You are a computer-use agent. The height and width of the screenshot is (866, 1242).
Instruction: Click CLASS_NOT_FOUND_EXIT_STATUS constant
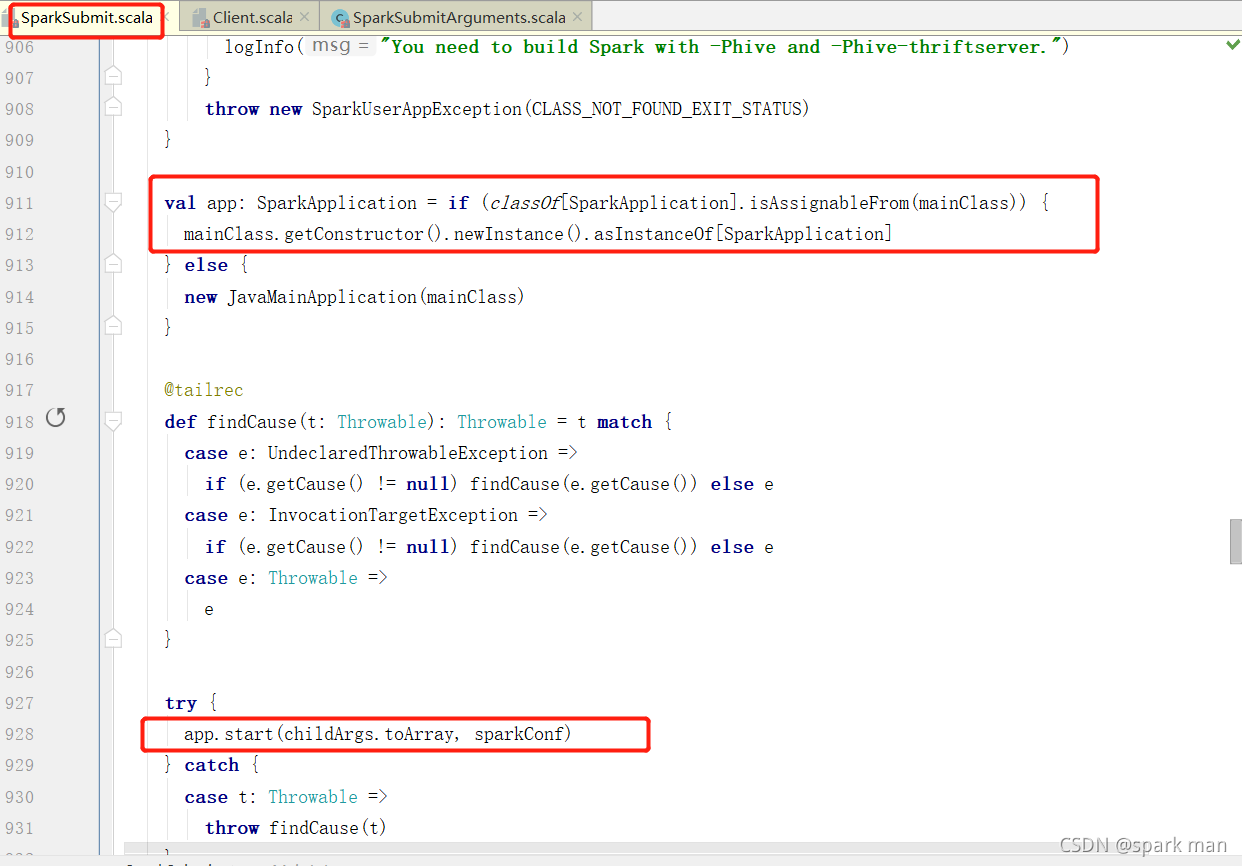[665, 109]
